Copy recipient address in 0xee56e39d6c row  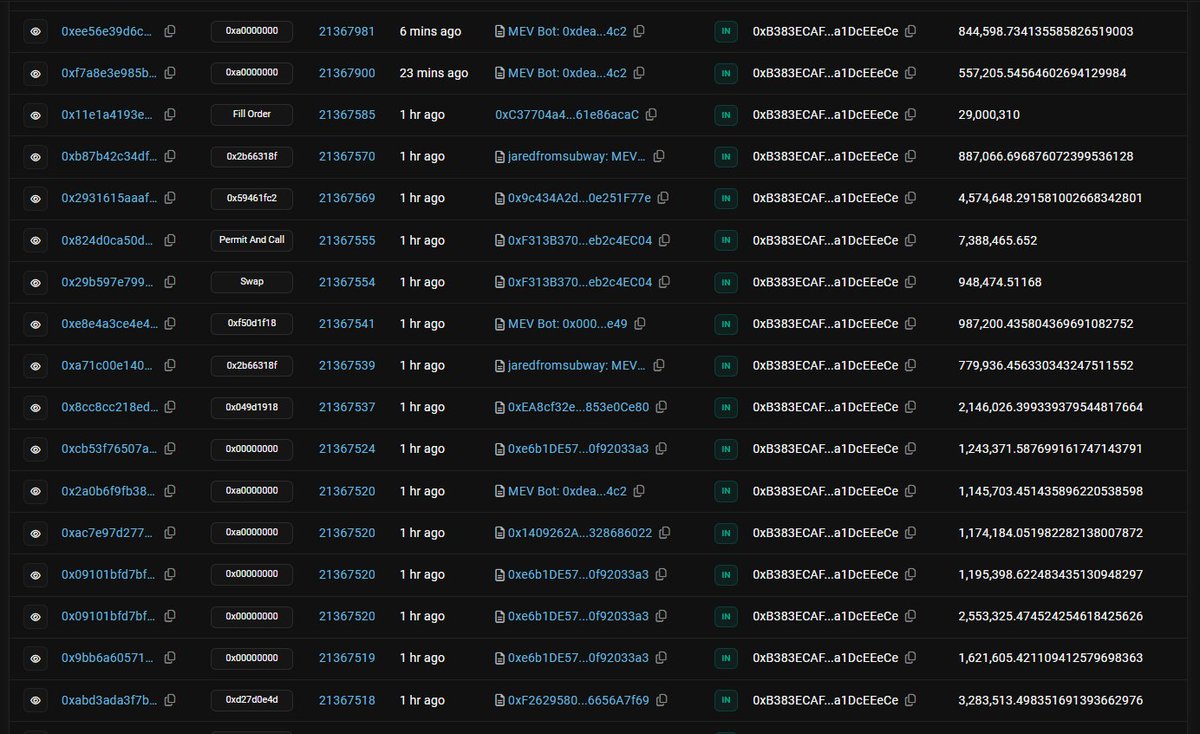tap(910, 32)
